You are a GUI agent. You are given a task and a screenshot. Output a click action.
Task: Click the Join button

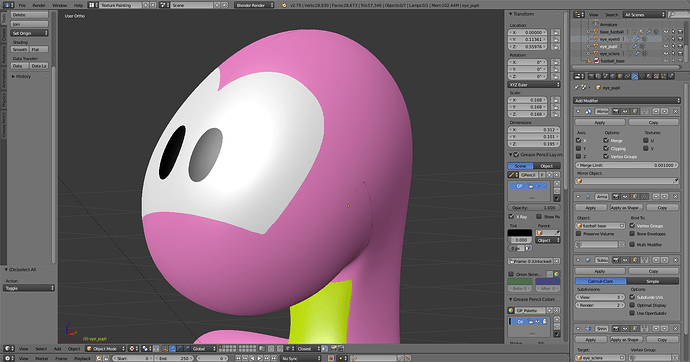tap(29, 24)
